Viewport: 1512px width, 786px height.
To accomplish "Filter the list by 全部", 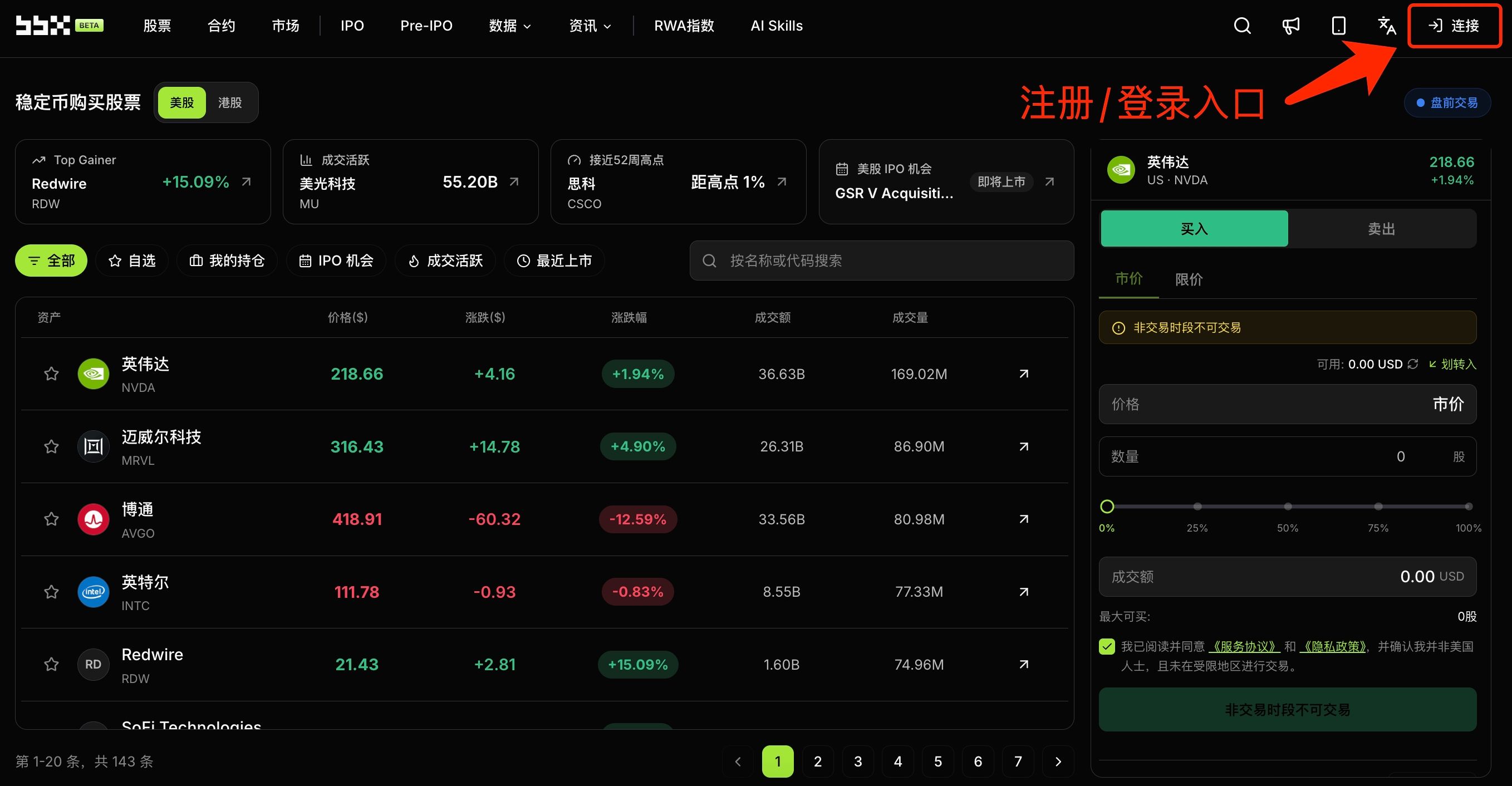I will [51, 261].
